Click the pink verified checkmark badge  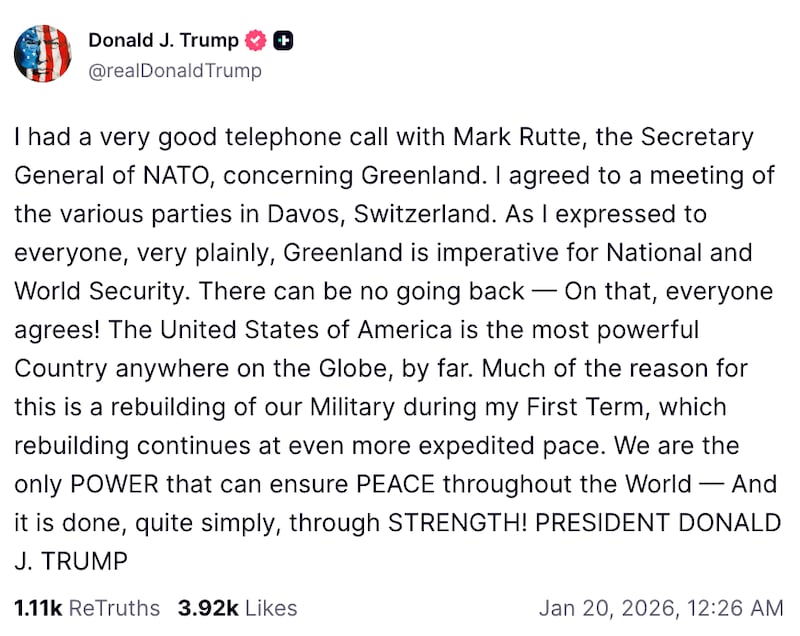coord(254,40)
